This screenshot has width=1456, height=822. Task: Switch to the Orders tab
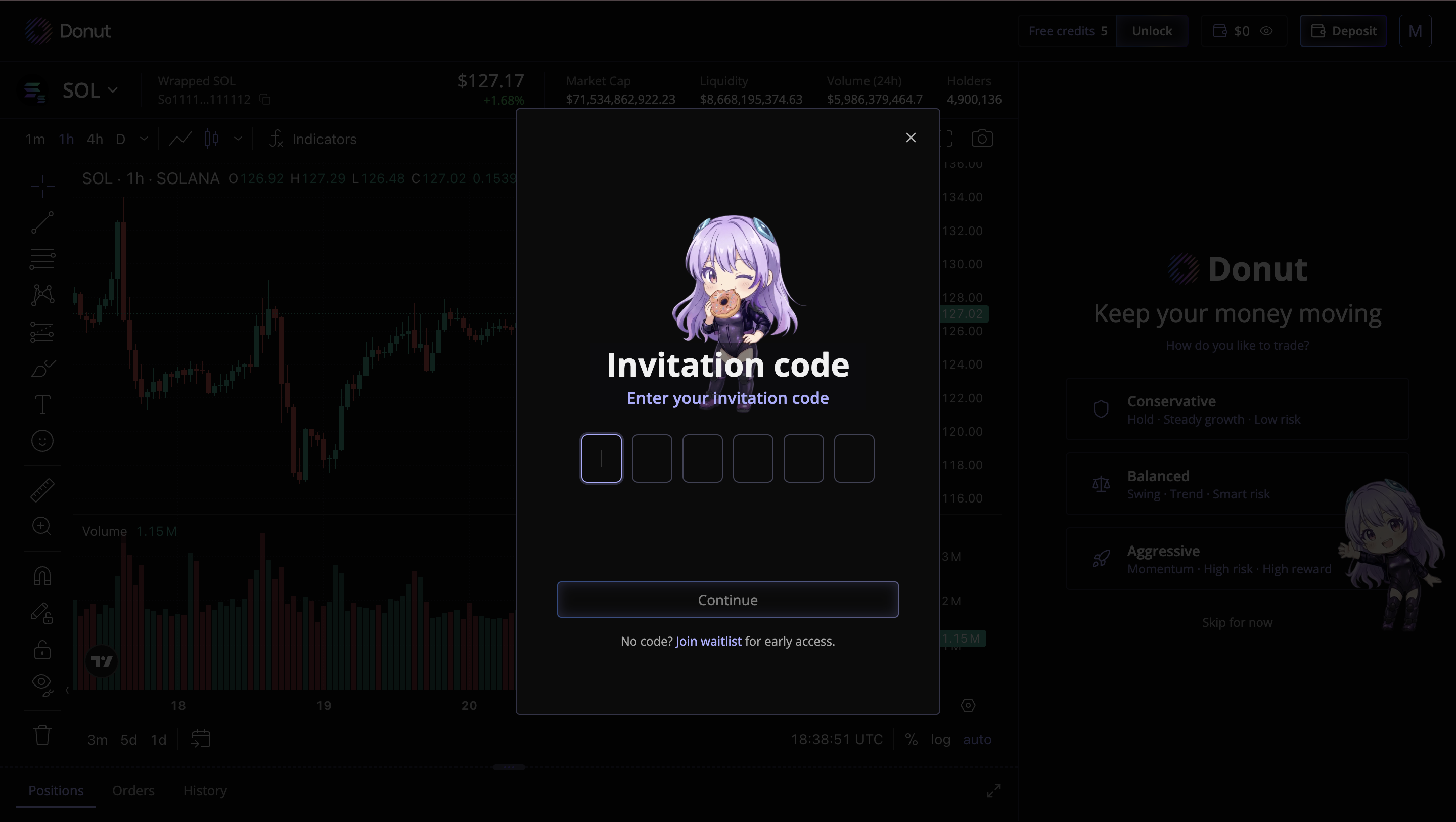(x=133, y=790)
